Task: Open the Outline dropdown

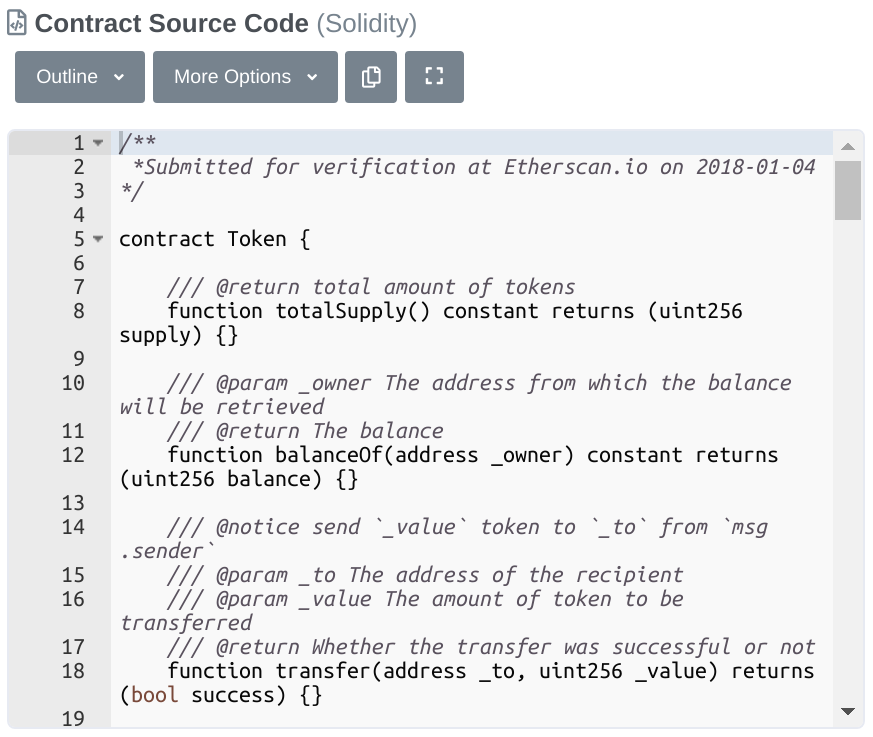Action: pyautogui.click(x=80, y=77)
